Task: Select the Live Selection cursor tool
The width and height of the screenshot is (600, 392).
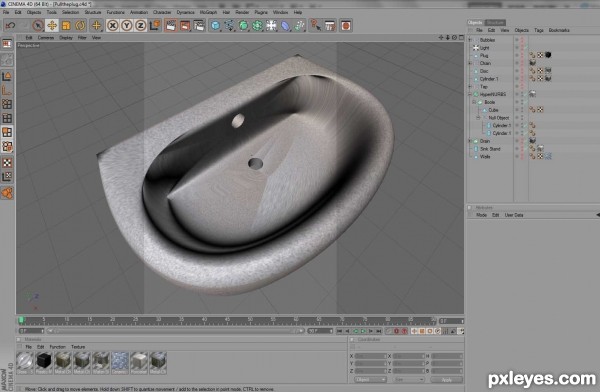Action: point(38,26)
